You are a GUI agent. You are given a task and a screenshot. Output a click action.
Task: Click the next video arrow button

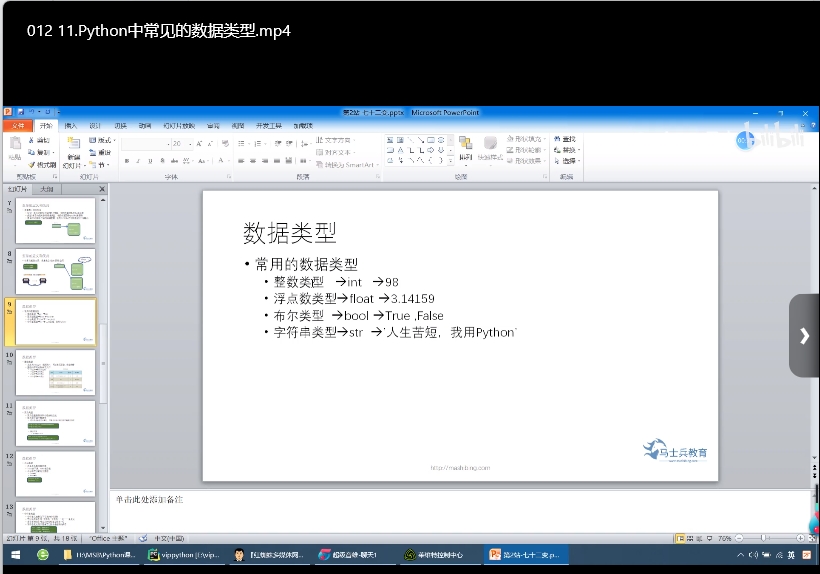(804, 335)
